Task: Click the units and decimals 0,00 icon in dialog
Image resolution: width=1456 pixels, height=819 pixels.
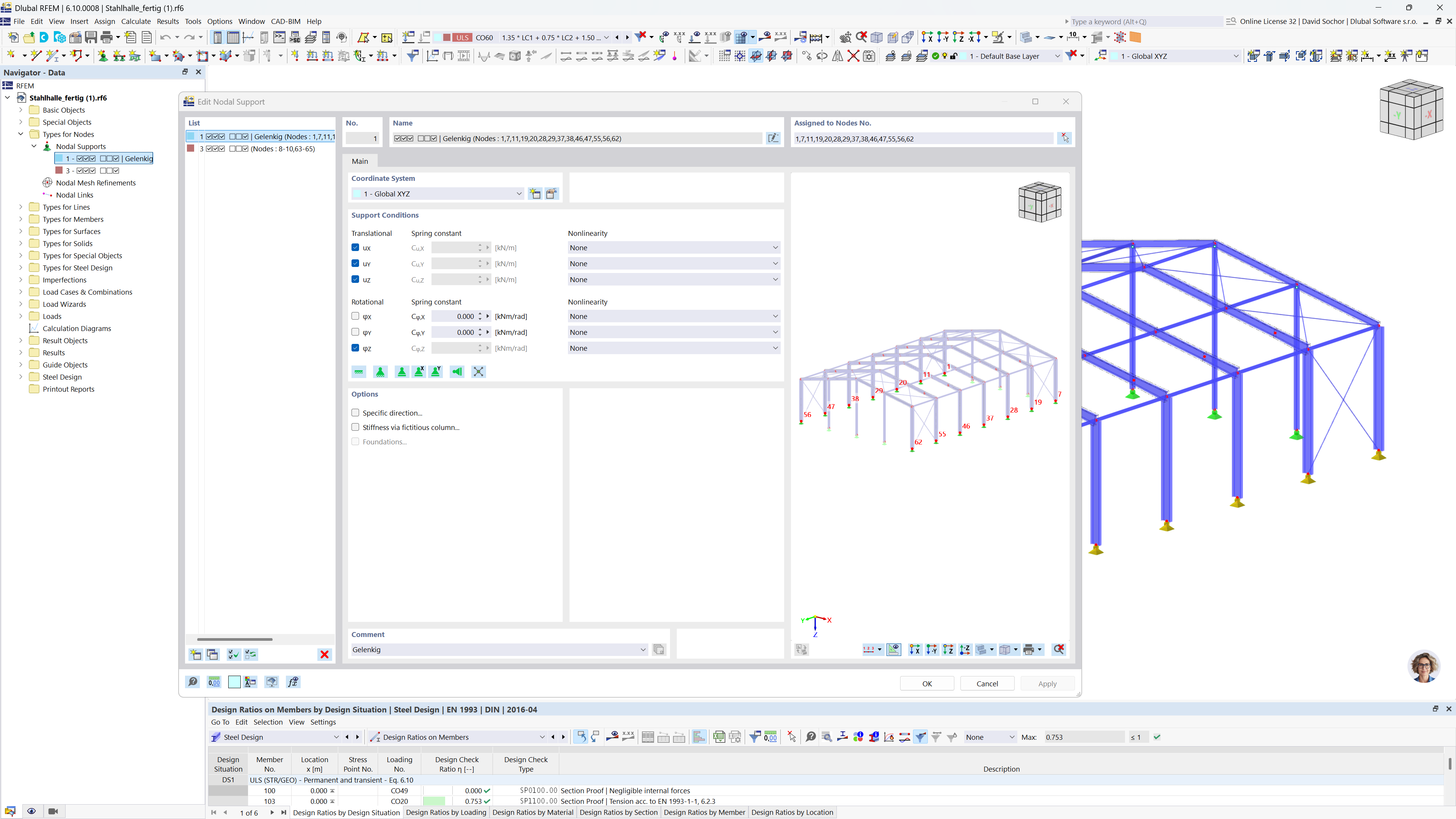Action: tap(213, 682)
